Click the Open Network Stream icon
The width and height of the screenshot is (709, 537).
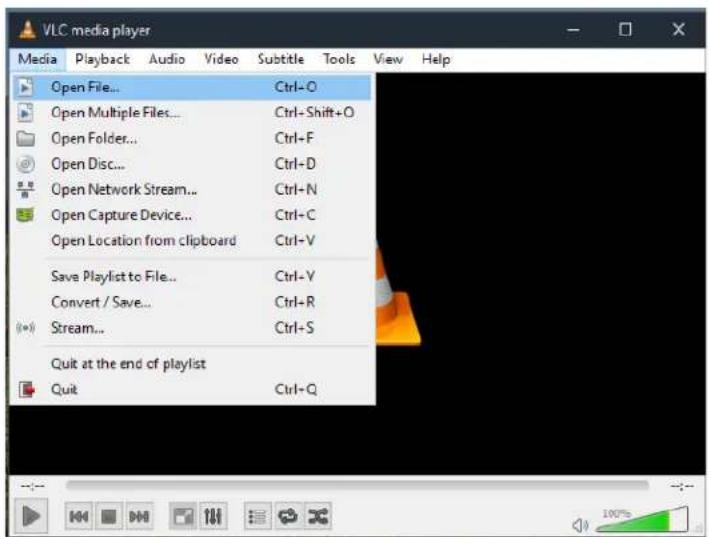coord(25,189)
